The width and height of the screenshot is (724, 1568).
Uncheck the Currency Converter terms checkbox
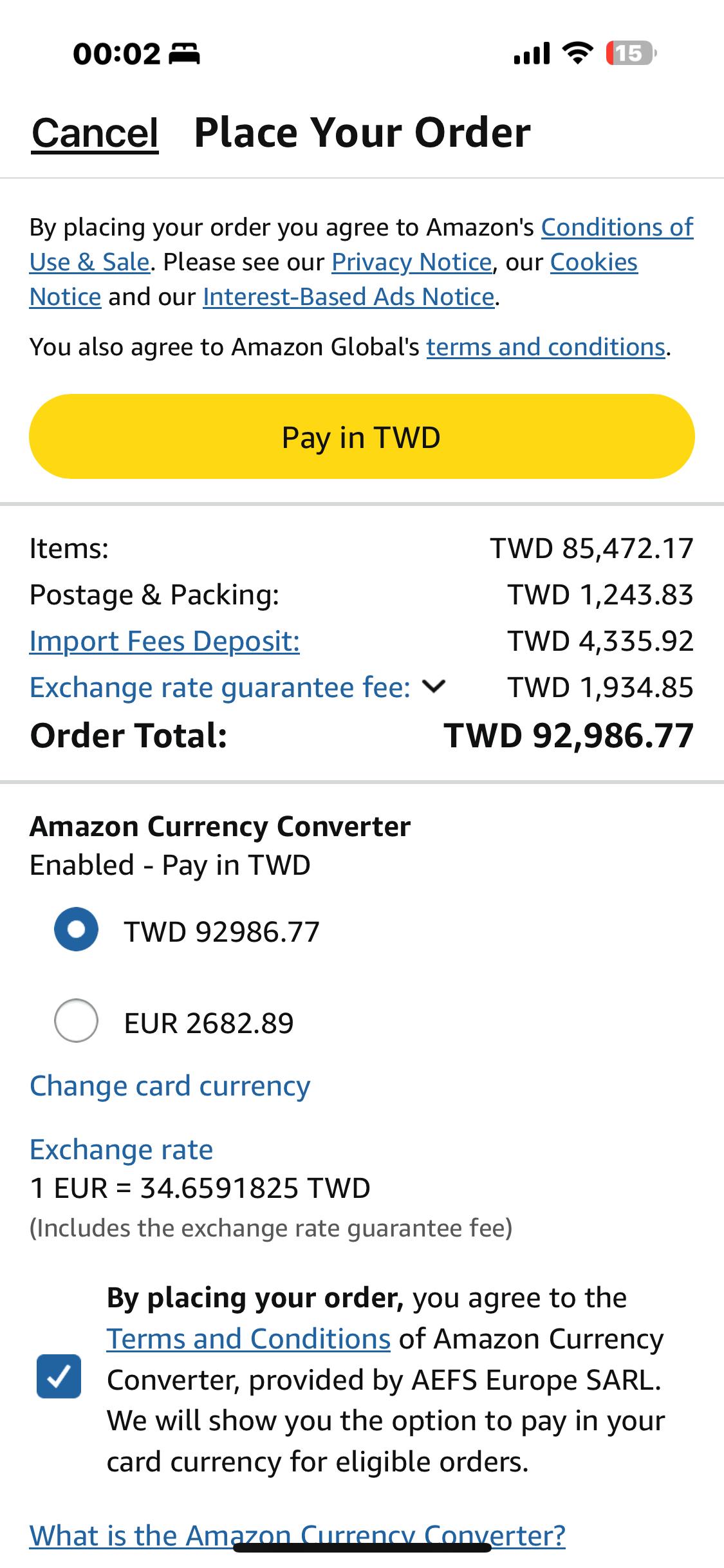pos(59,1376)
